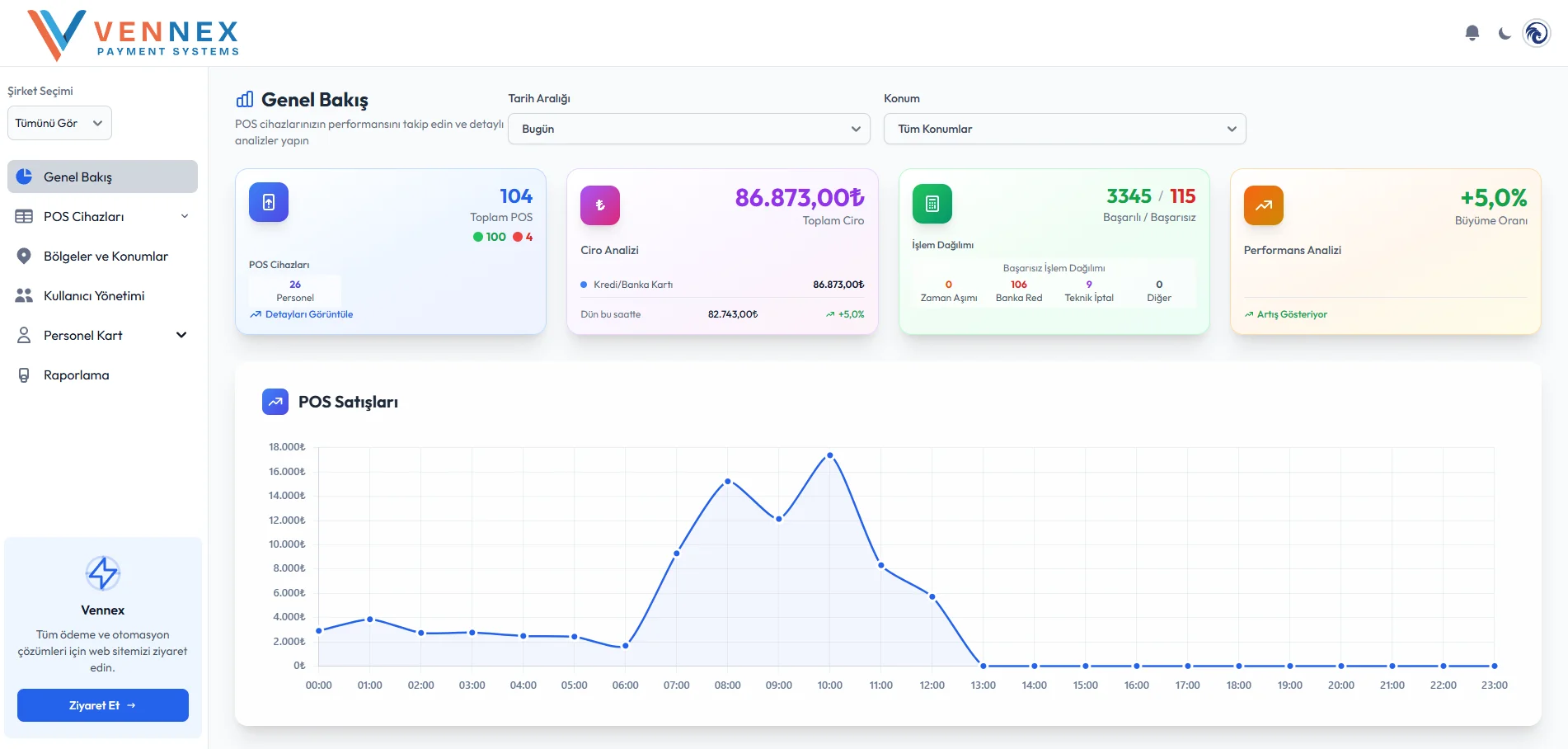The width and height of the screenshot is (1568, 749).
Task: Click the green calculator transactions icon
Action: tap(932, 204)
